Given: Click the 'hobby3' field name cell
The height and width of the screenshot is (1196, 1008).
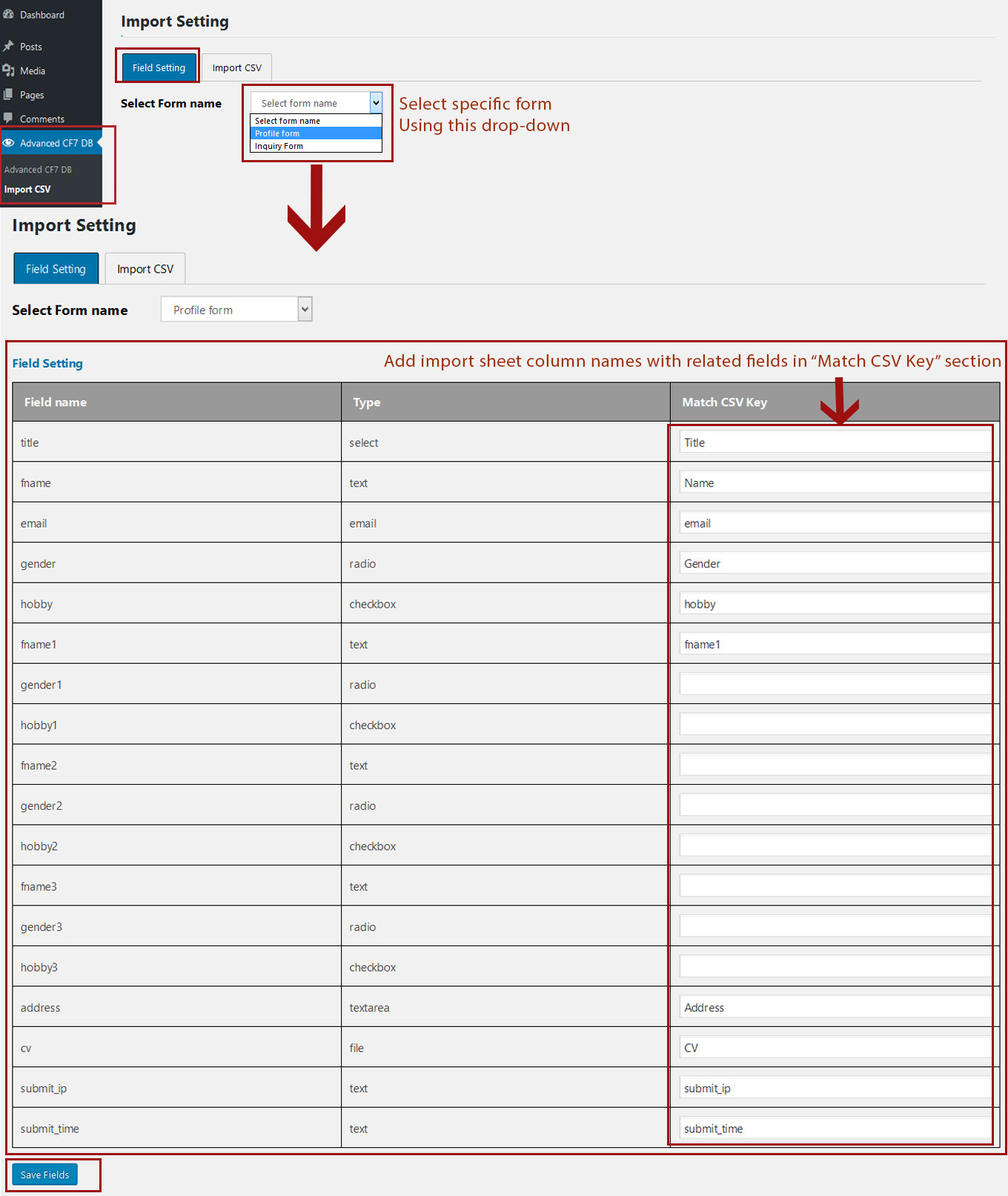Looking at the screenshot, I should [177, 966].
